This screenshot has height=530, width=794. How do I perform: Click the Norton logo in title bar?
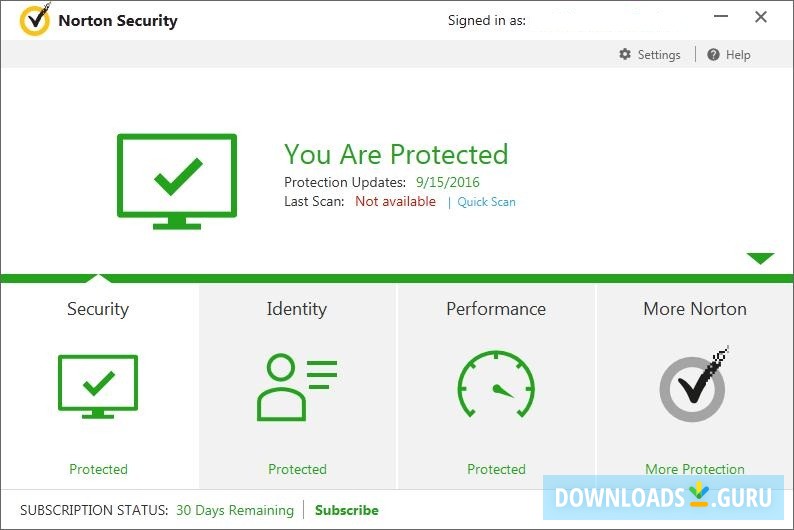point(35,20)
